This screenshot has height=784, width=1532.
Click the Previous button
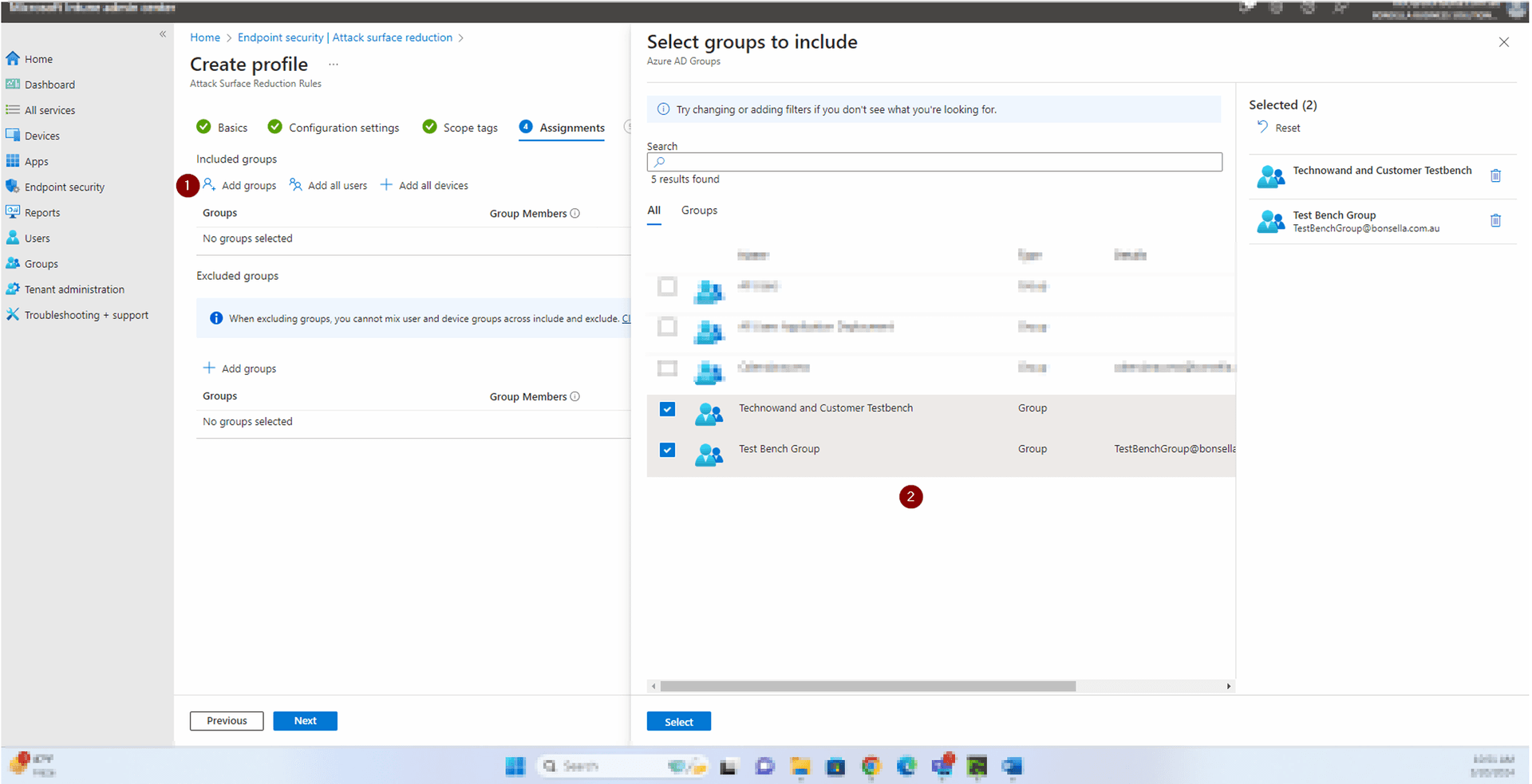click(227, 720)
